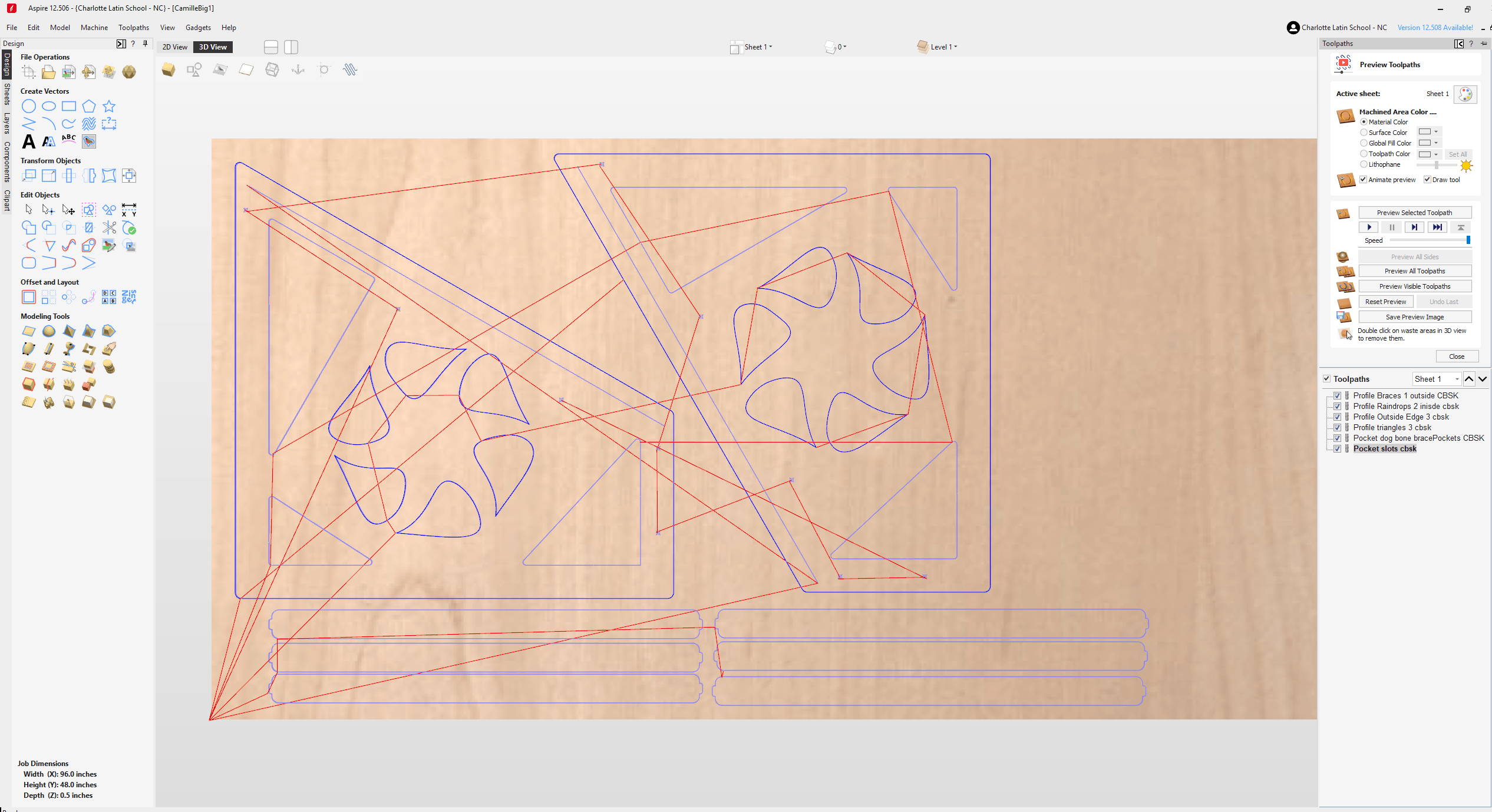This screenshot has height=812, width=1492.
Task: Select the Surface Color radio button
Action: [x=1363, y=132]
